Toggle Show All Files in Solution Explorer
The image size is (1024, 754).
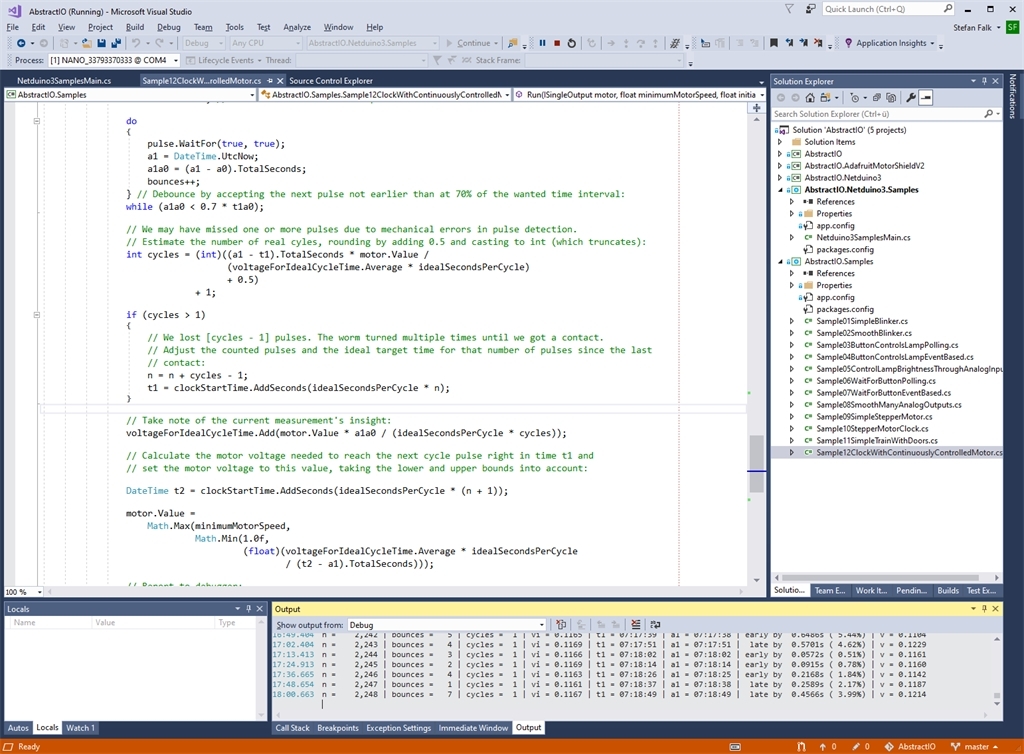click(x=891, y=98)
